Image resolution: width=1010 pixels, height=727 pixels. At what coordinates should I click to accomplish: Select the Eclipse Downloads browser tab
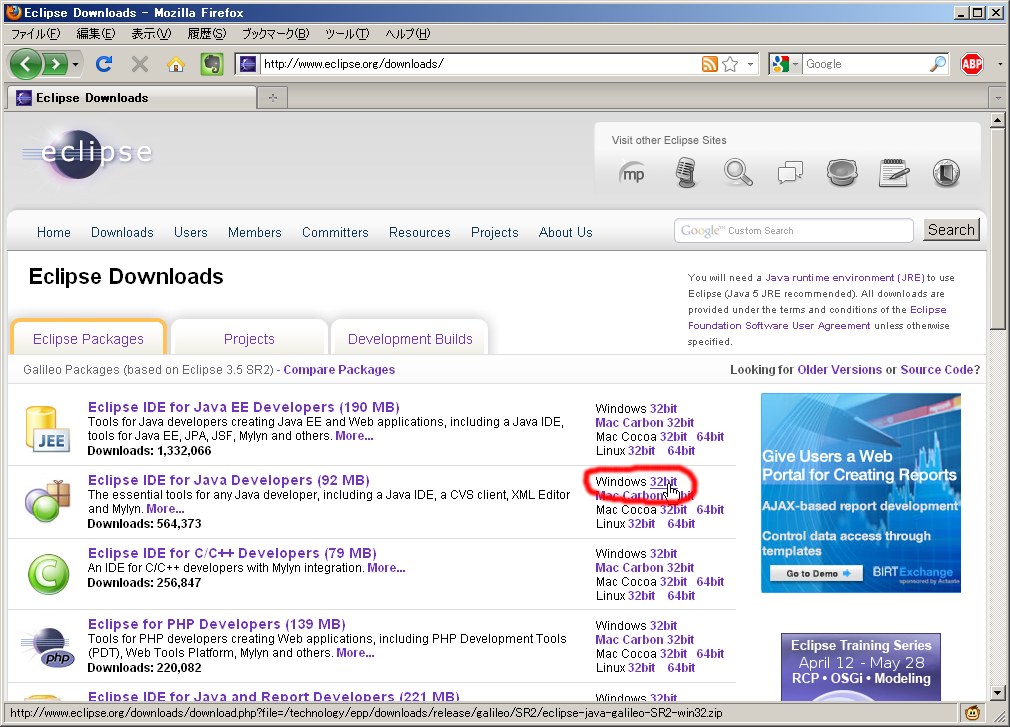132,98
